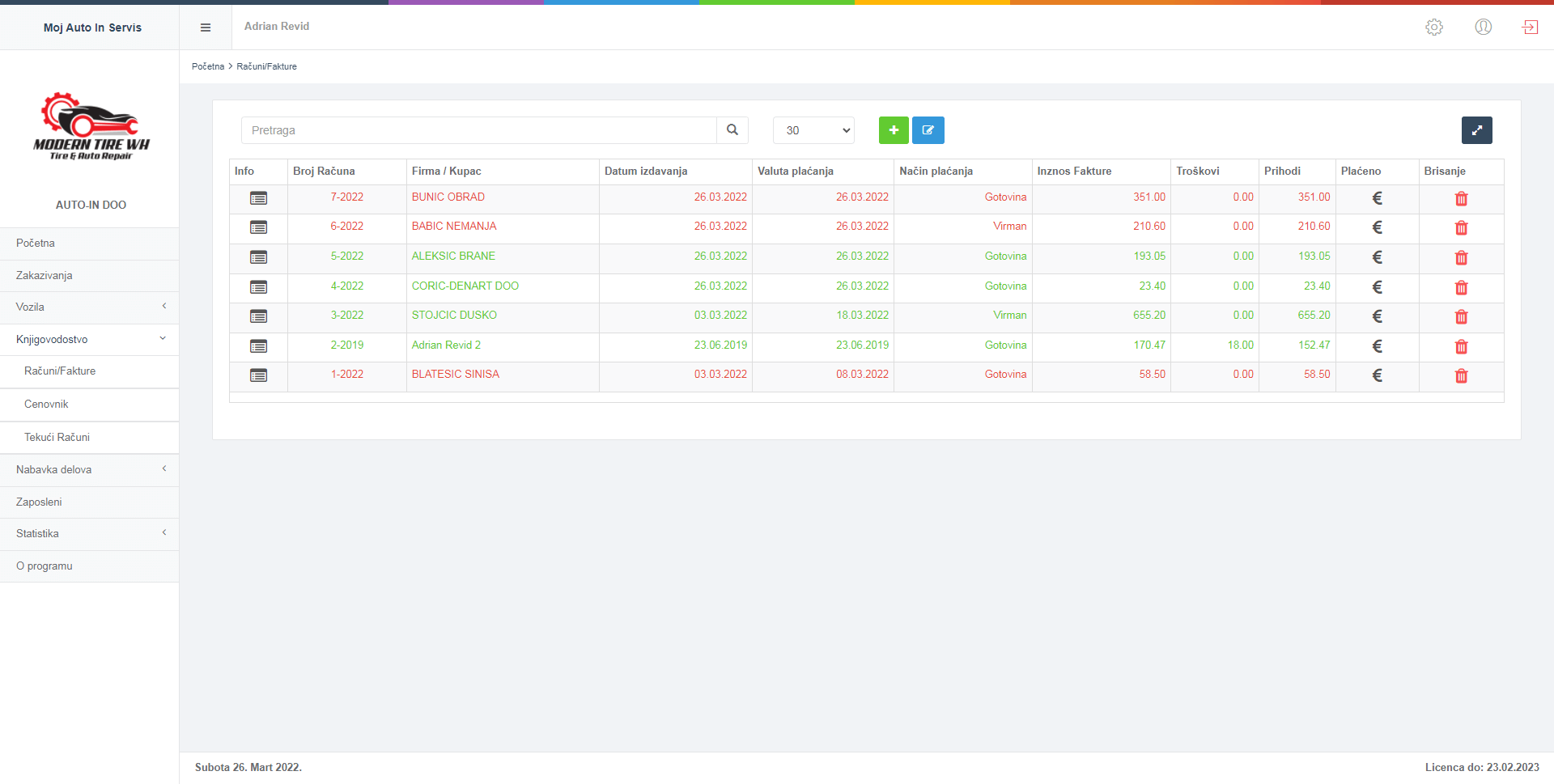Select Tekući Računi in the sidebar
The width and height of the screenshot is (1554, 784).
pyautogui.click(x=57, y=438)
